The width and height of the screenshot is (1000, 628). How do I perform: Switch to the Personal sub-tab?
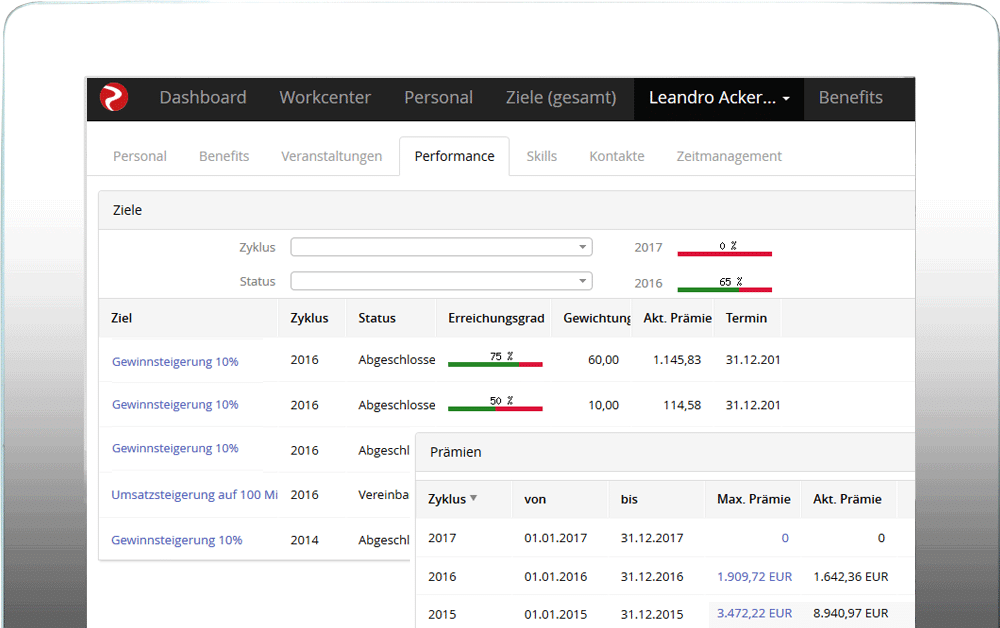tap(140, 156)
